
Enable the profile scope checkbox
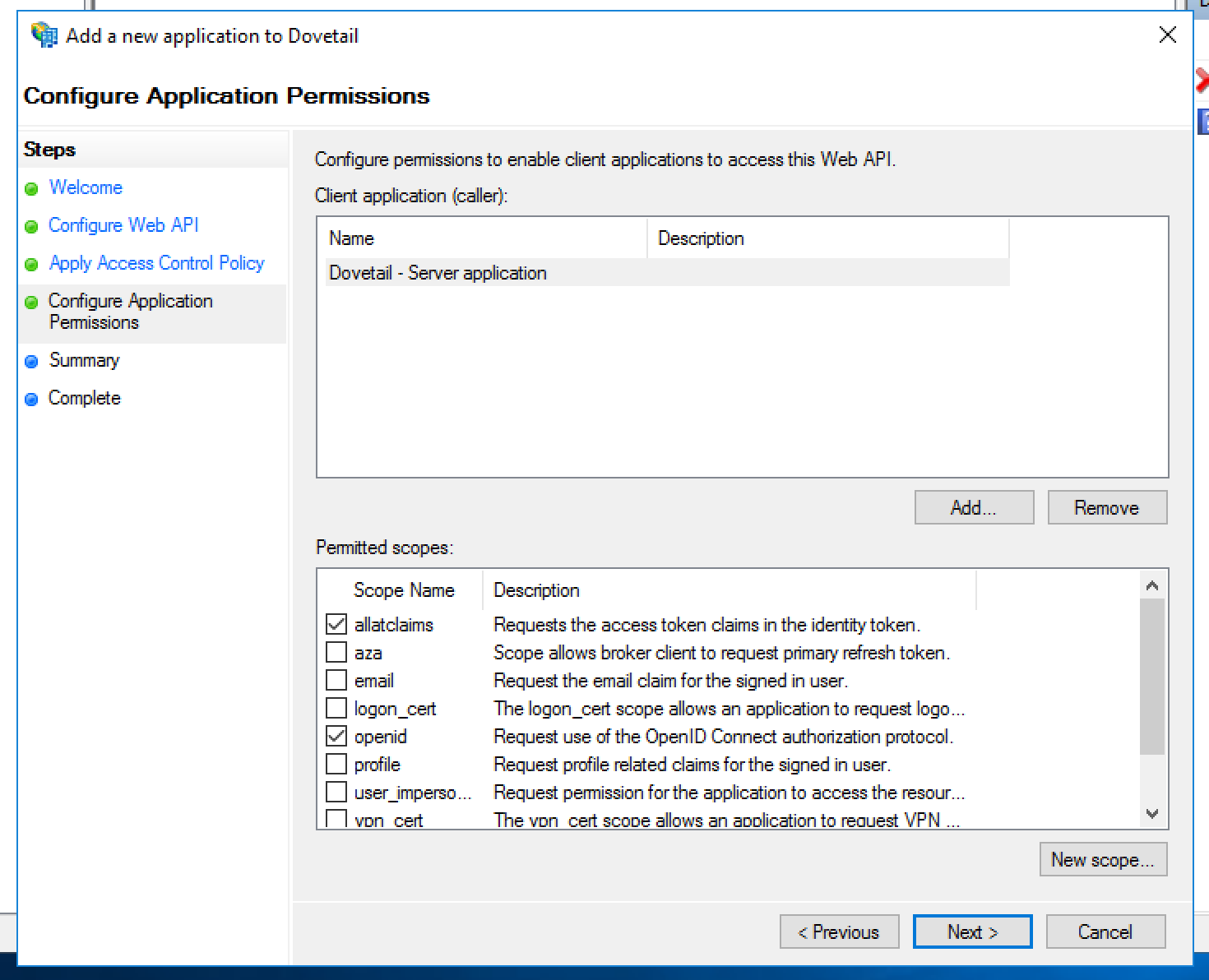[336, 764]
